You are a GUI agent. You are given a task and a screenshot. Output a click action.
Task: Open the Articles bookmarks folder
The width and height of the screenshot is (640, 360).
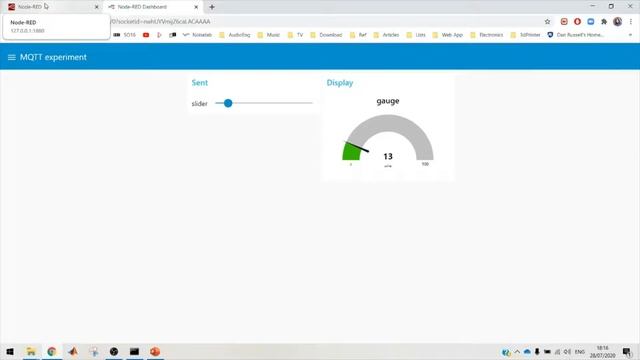[386, 35]
